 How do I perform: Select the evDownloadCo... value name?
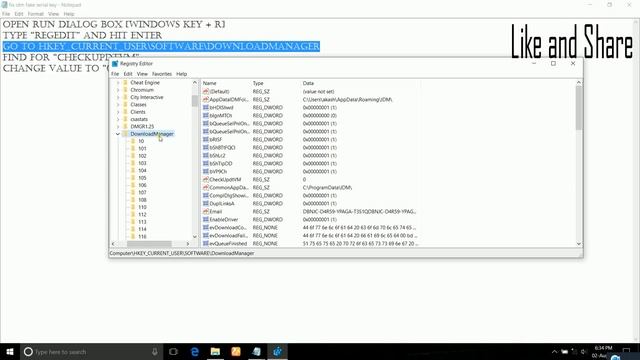228,227
